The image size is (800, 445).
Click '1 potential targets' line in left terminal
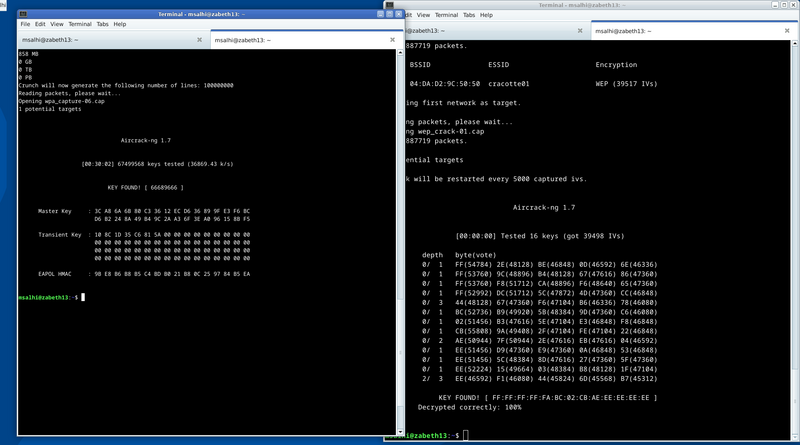(x=50, y=109)
